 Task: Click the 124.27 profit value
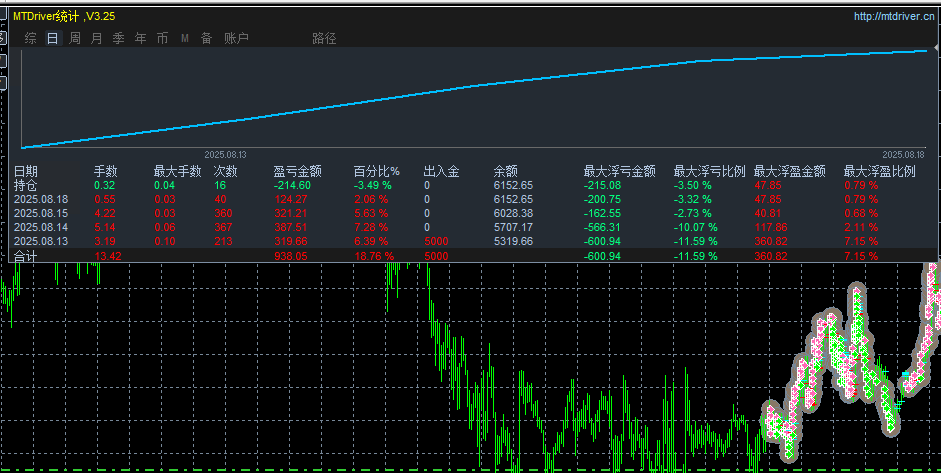pos(290,199)
